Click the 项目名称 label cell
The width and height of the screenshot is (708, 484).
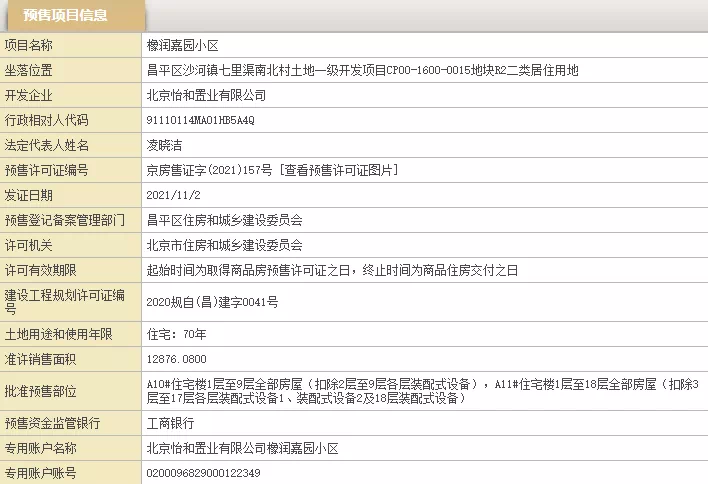[x=70, y=45]
